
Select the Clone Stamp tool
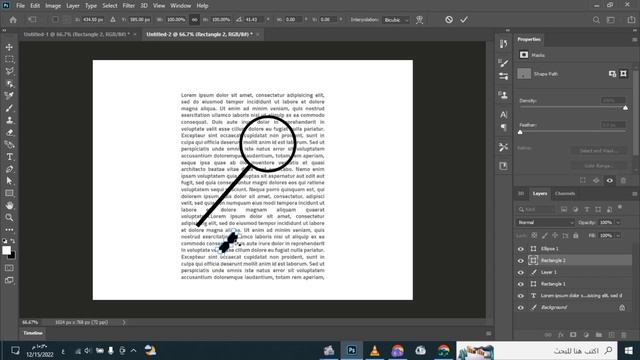(9, 120)
